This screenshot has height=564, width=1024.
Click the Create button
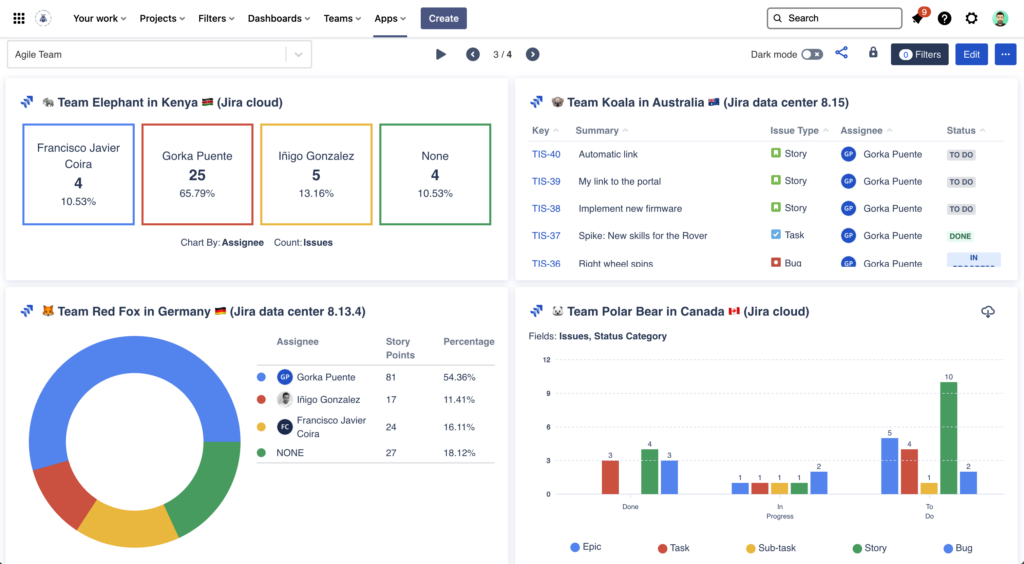click(x=443, y=18)
